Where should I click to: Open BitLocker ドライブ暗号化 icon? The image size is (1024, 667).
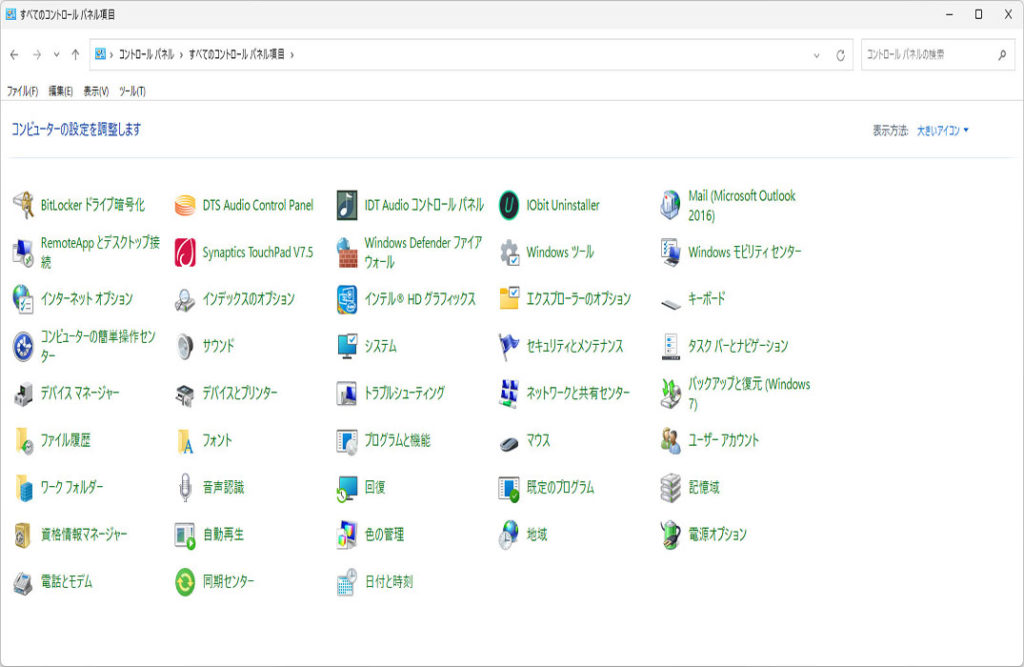(23, 205)
